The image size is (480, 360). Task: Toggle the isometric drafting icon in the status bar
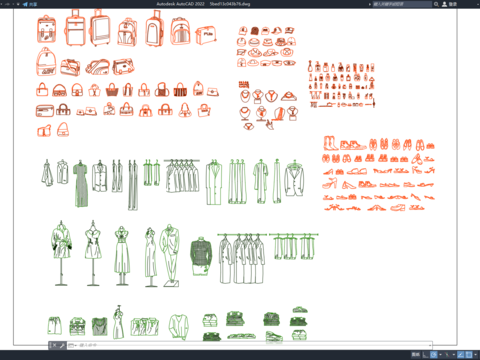pos(447,355)
